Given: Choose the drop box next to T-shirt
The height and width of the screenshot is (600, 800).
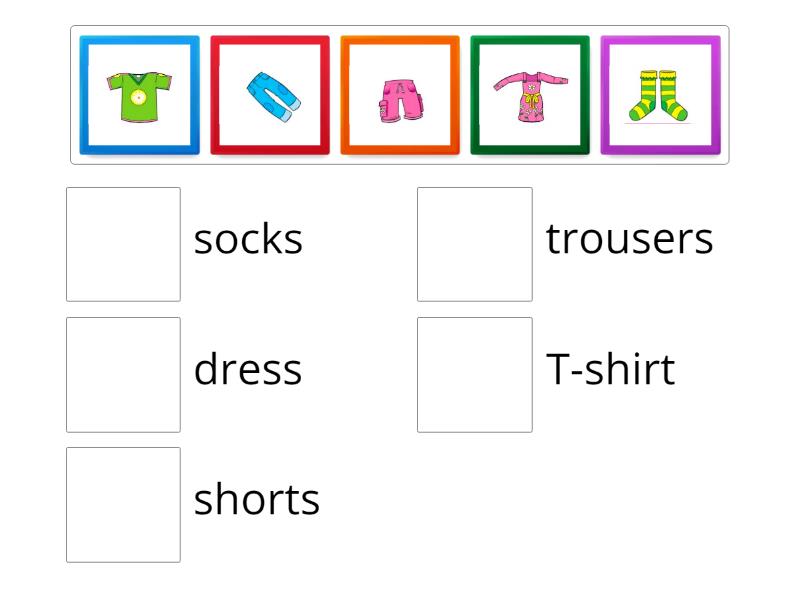Looking at the screenshot, I should click(x=475, y=374).
